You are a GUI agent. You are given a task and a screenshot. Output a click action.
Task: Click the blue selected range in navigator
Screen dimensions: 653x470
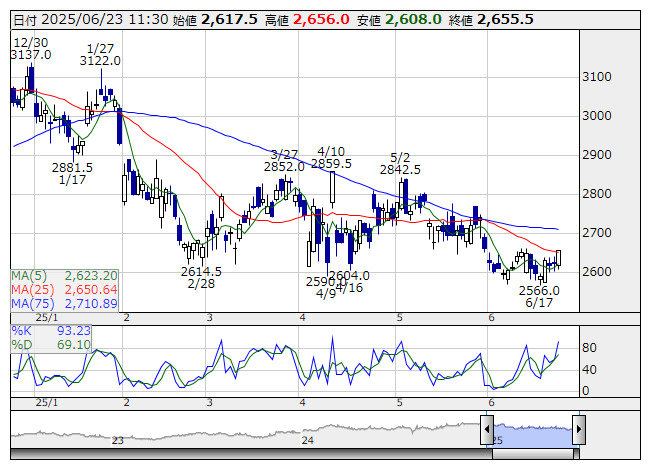click(532, 430)
